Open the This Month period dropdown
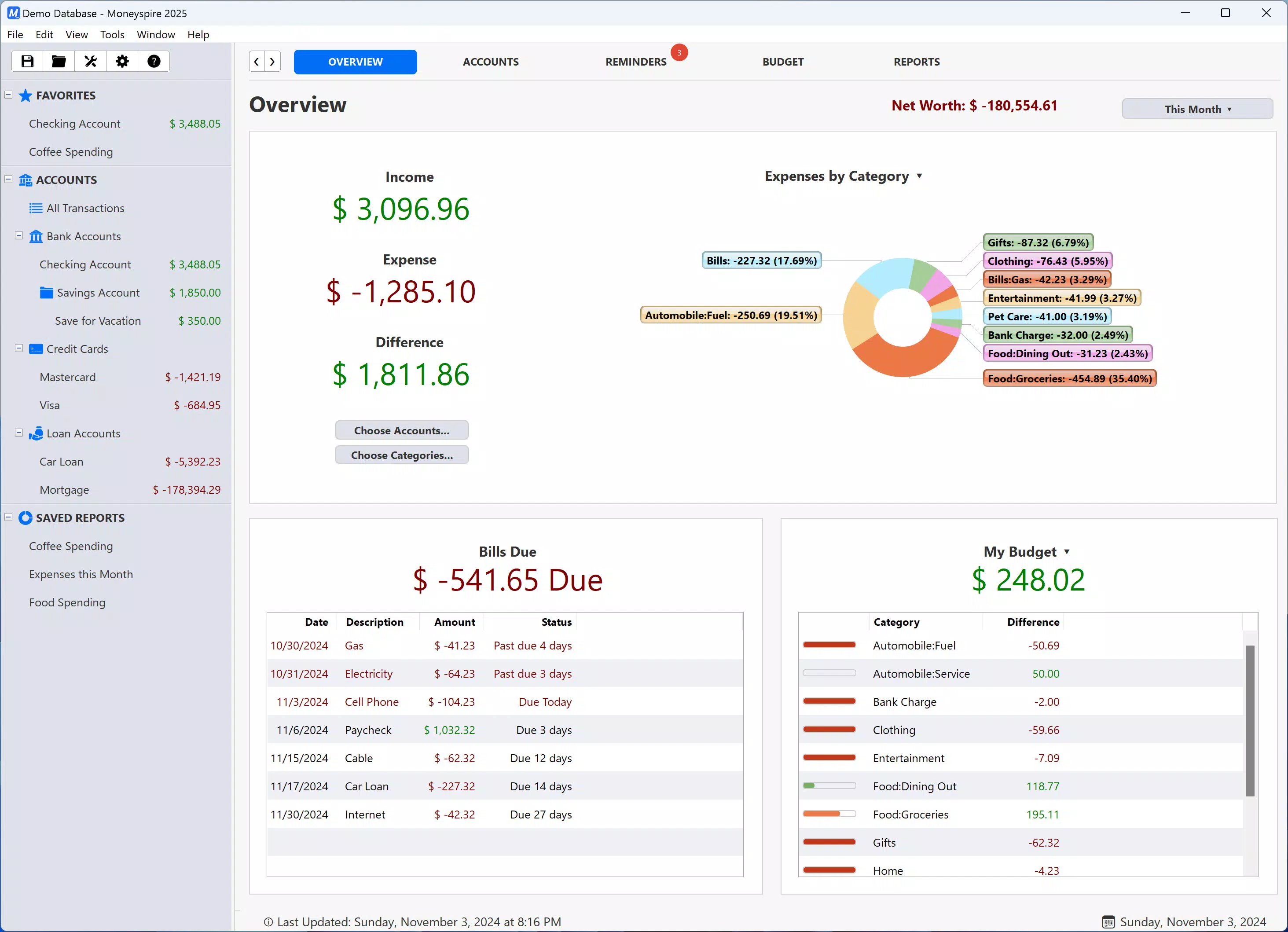 pos(1197,109)
